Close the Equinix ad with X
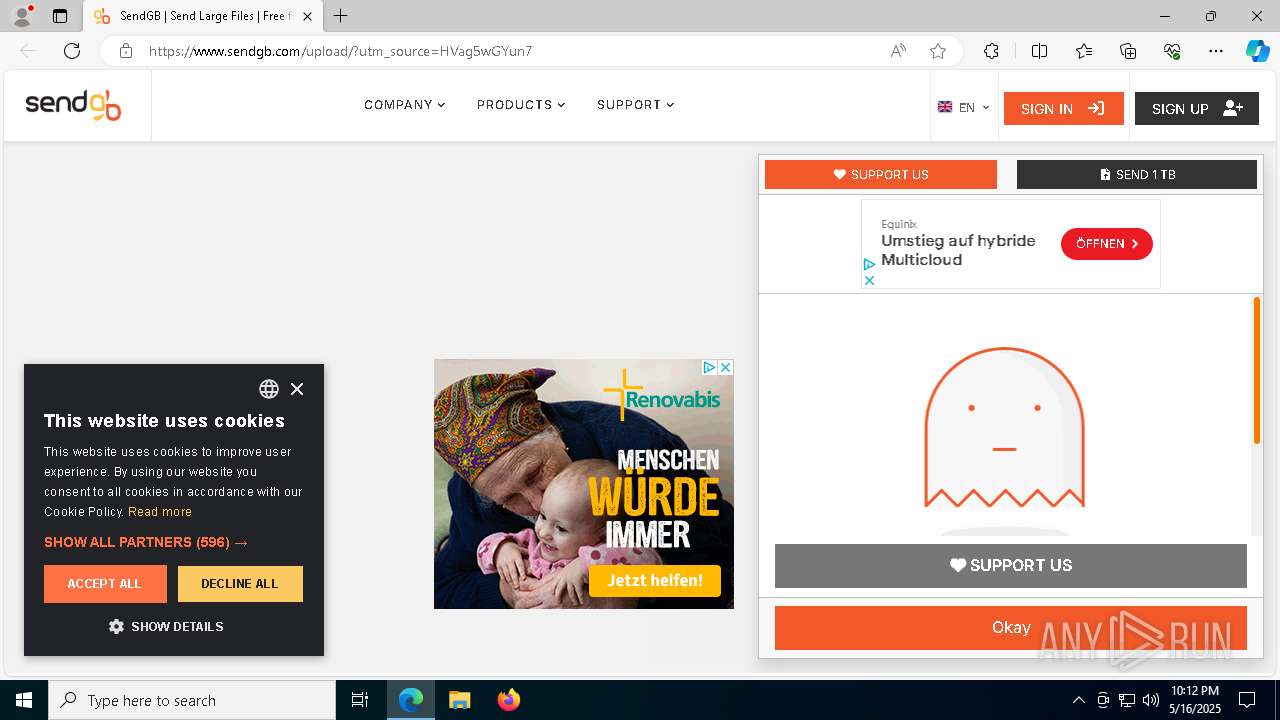This screenshot has width=1280, height=720. [x=869, y=281]
